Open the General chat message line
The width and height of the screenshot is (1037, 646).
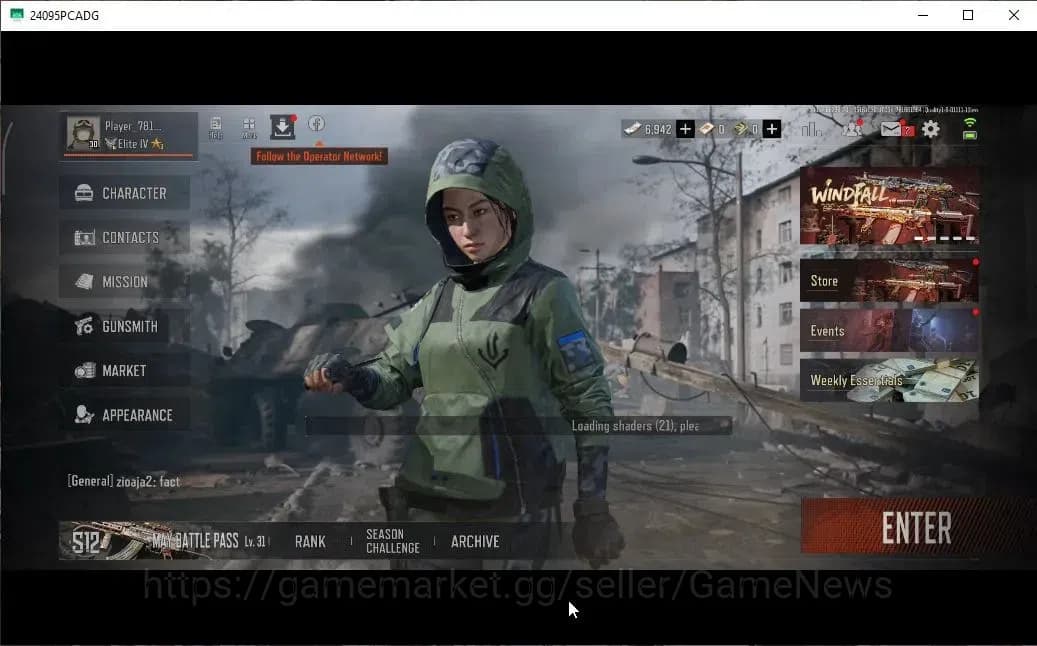(x=124, y=481)
